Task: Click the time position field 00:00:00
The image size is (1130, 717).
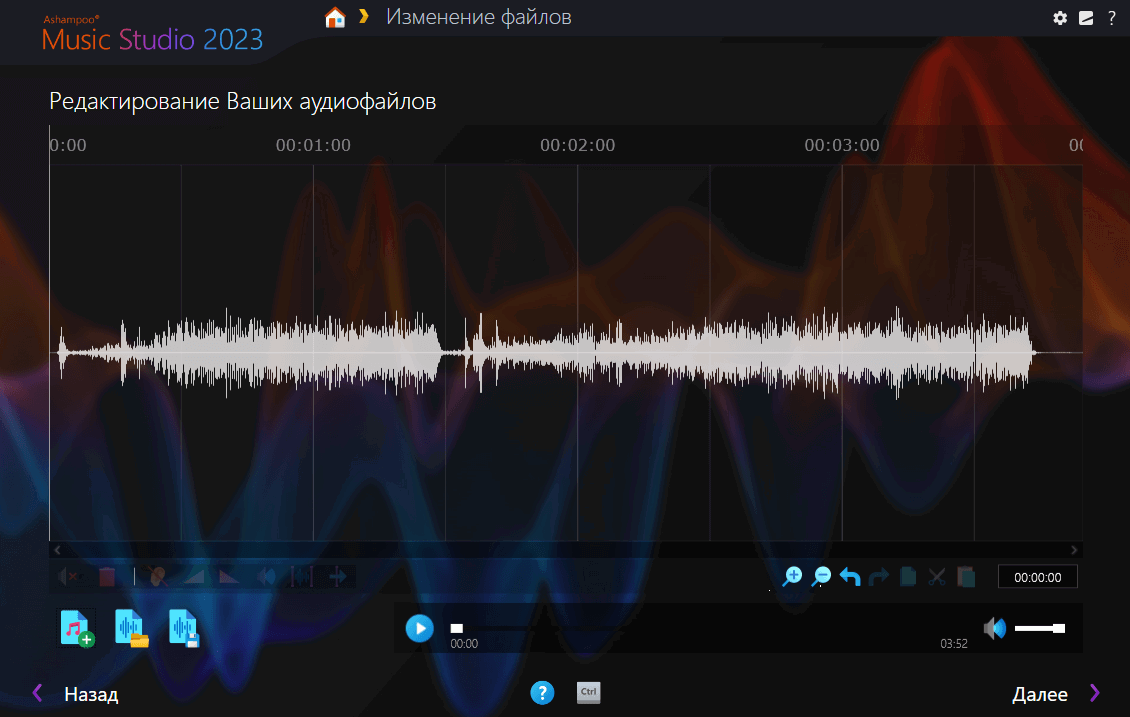Action: coord(1038,577)
